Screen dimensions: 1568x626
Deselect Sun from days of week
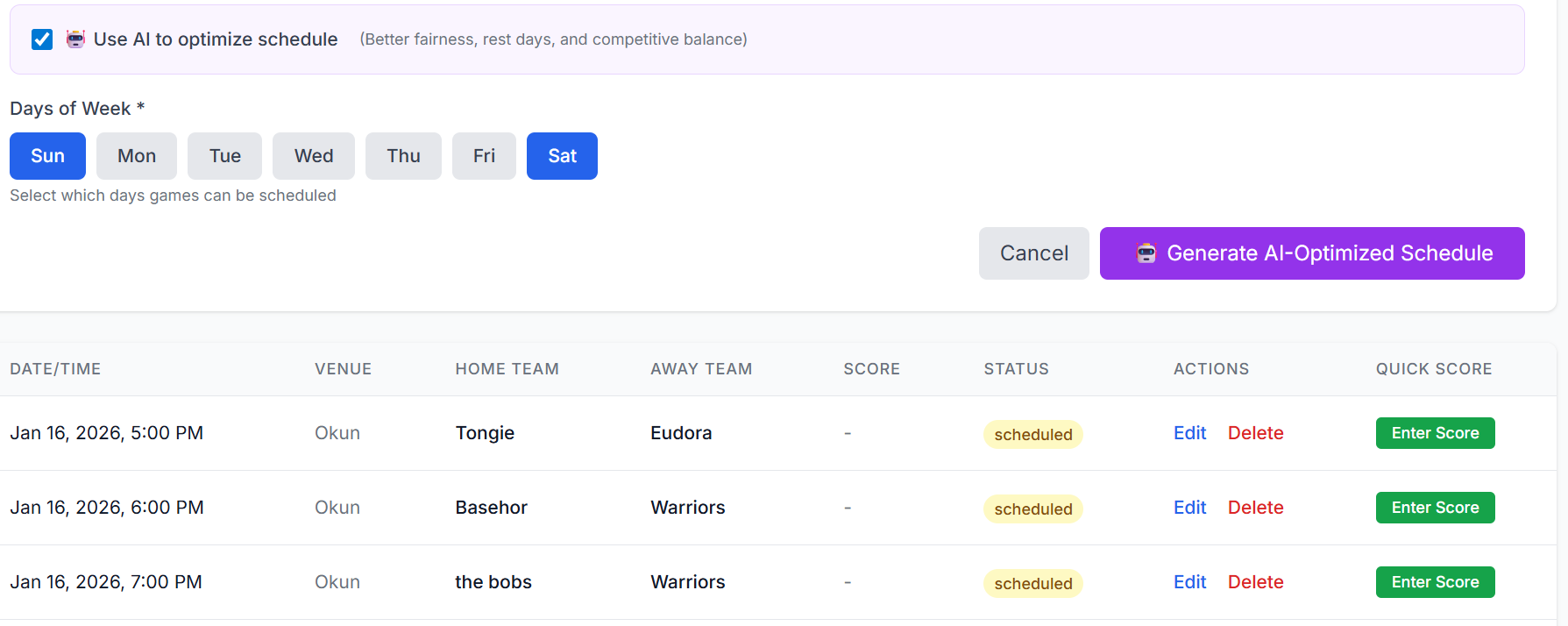[x=47, y=156]
